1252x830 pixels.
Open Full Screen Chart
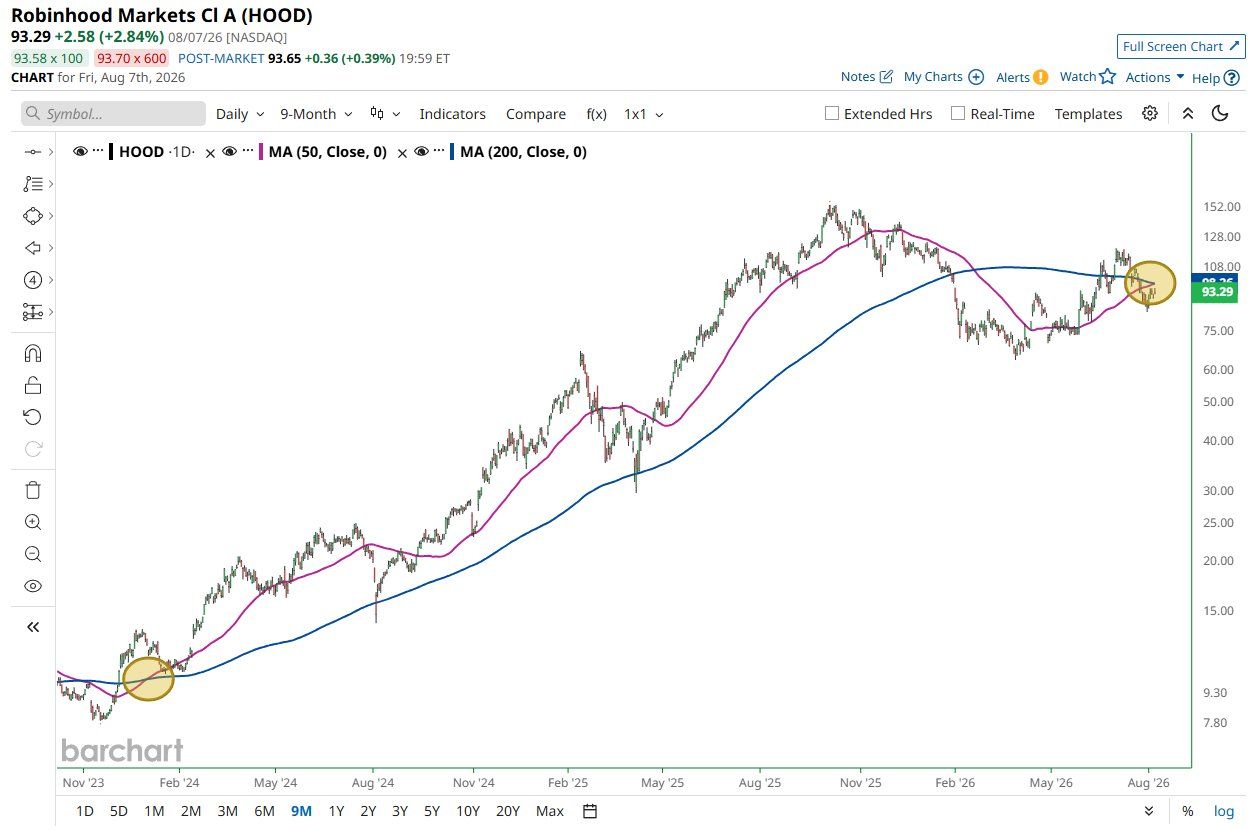[x=1179, y=46]
